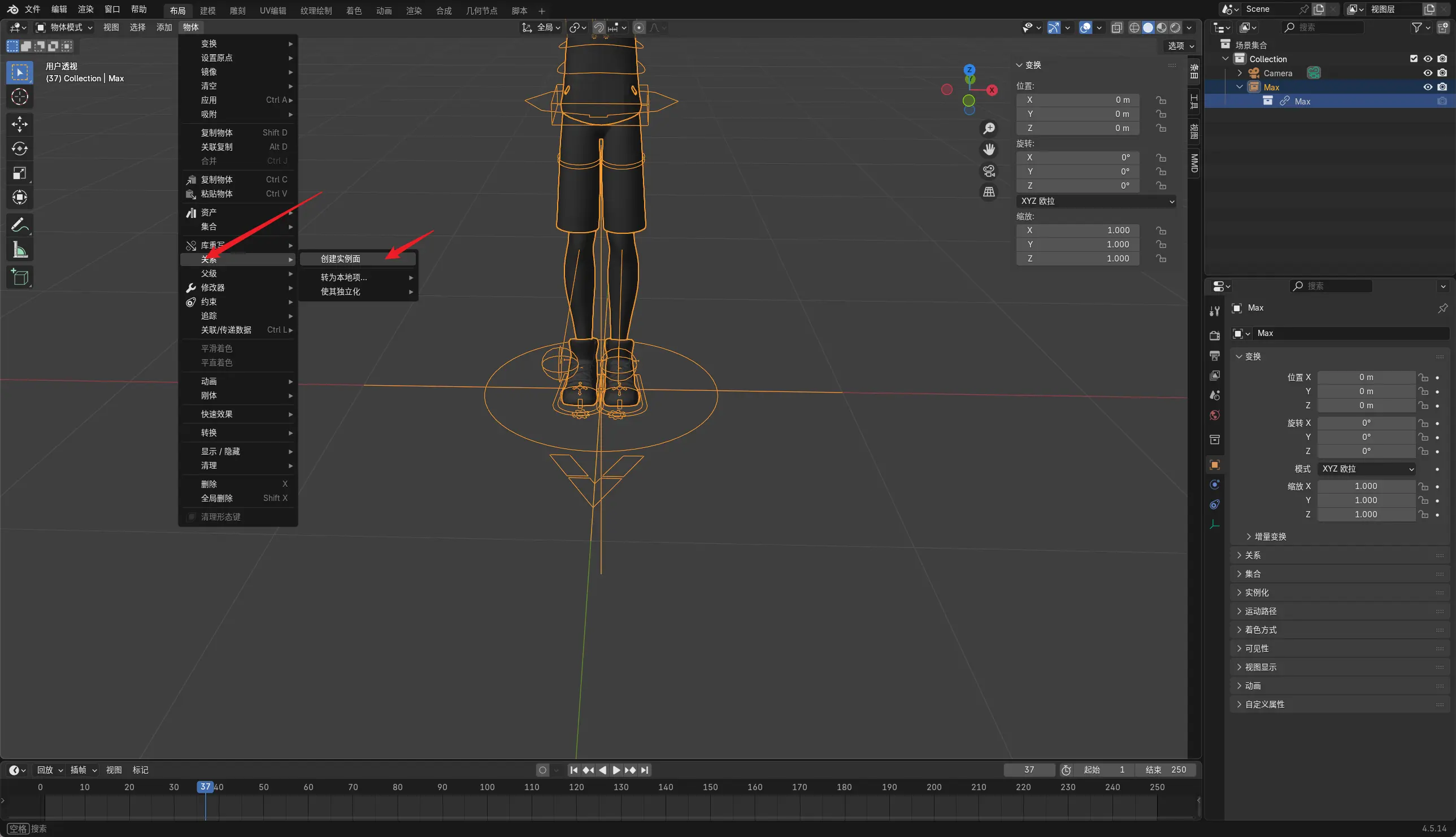This screenshot has width=1456, height=837.
Task: Open the 转为本地项... submenu
Action: tap(358, 277)
